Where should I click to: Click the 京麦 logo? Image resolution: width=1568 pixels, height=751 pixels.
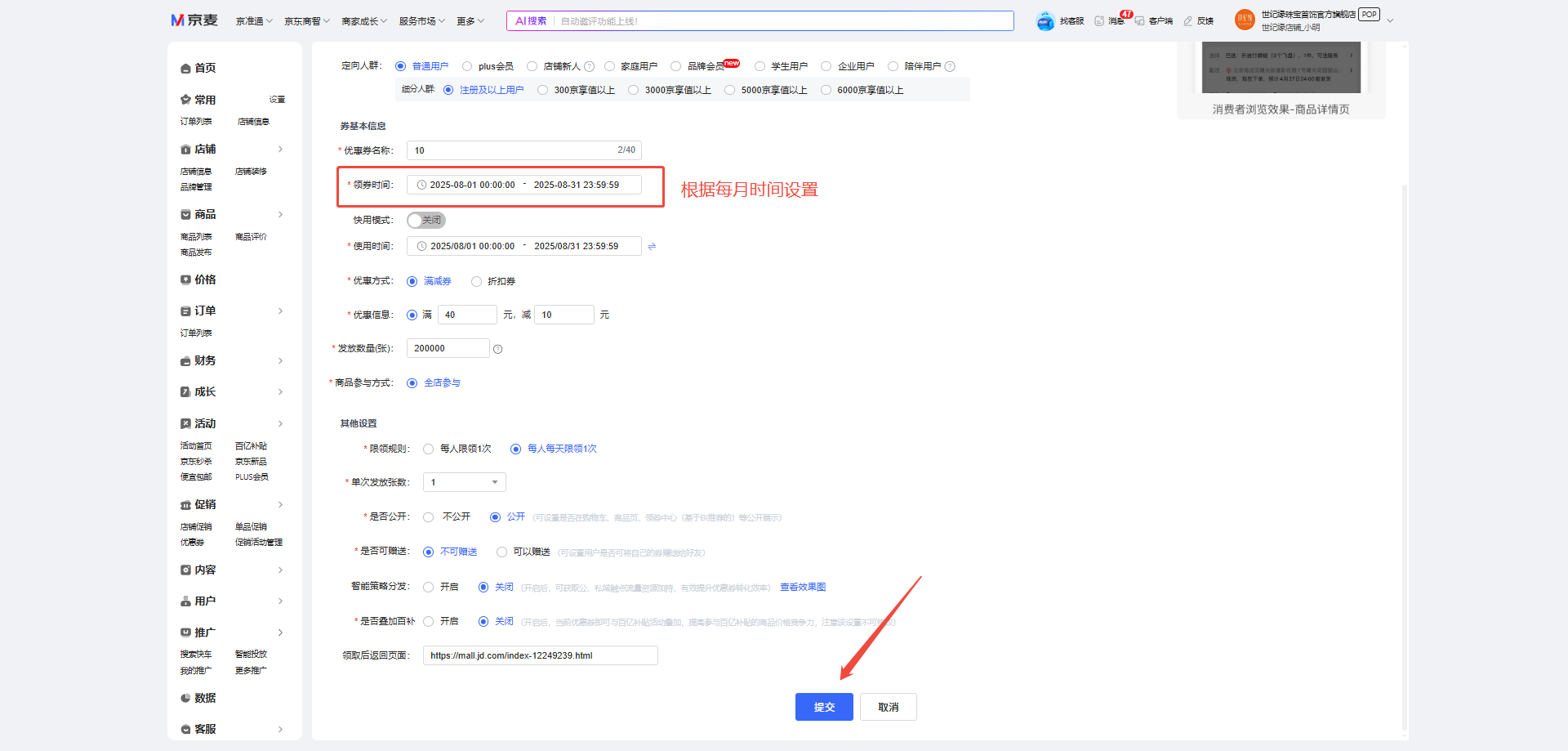(x=194, y=20)
